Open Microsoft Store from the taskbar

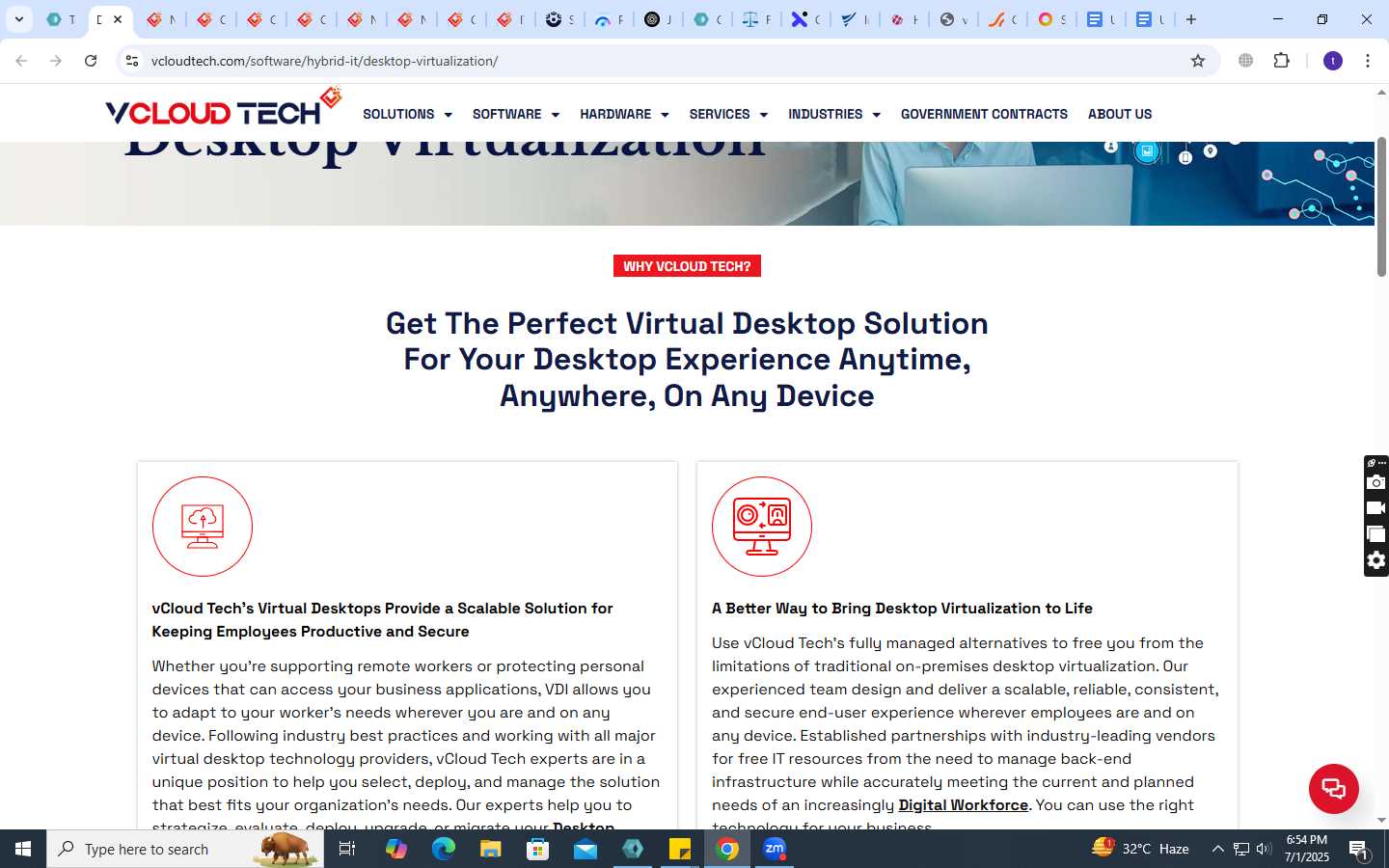(537, 849)
